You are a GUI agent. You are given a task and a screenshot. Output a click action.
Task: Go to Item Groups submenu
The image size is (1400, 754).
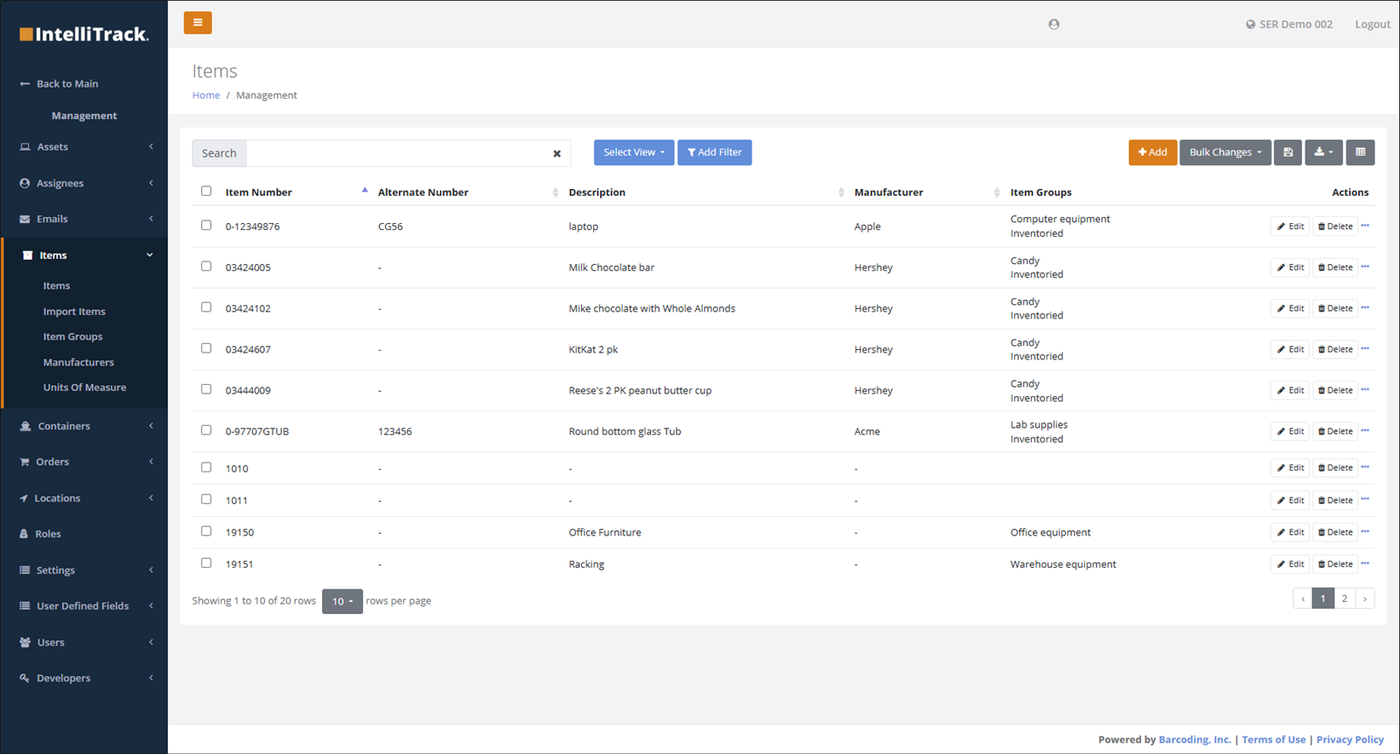coord(73,337)
